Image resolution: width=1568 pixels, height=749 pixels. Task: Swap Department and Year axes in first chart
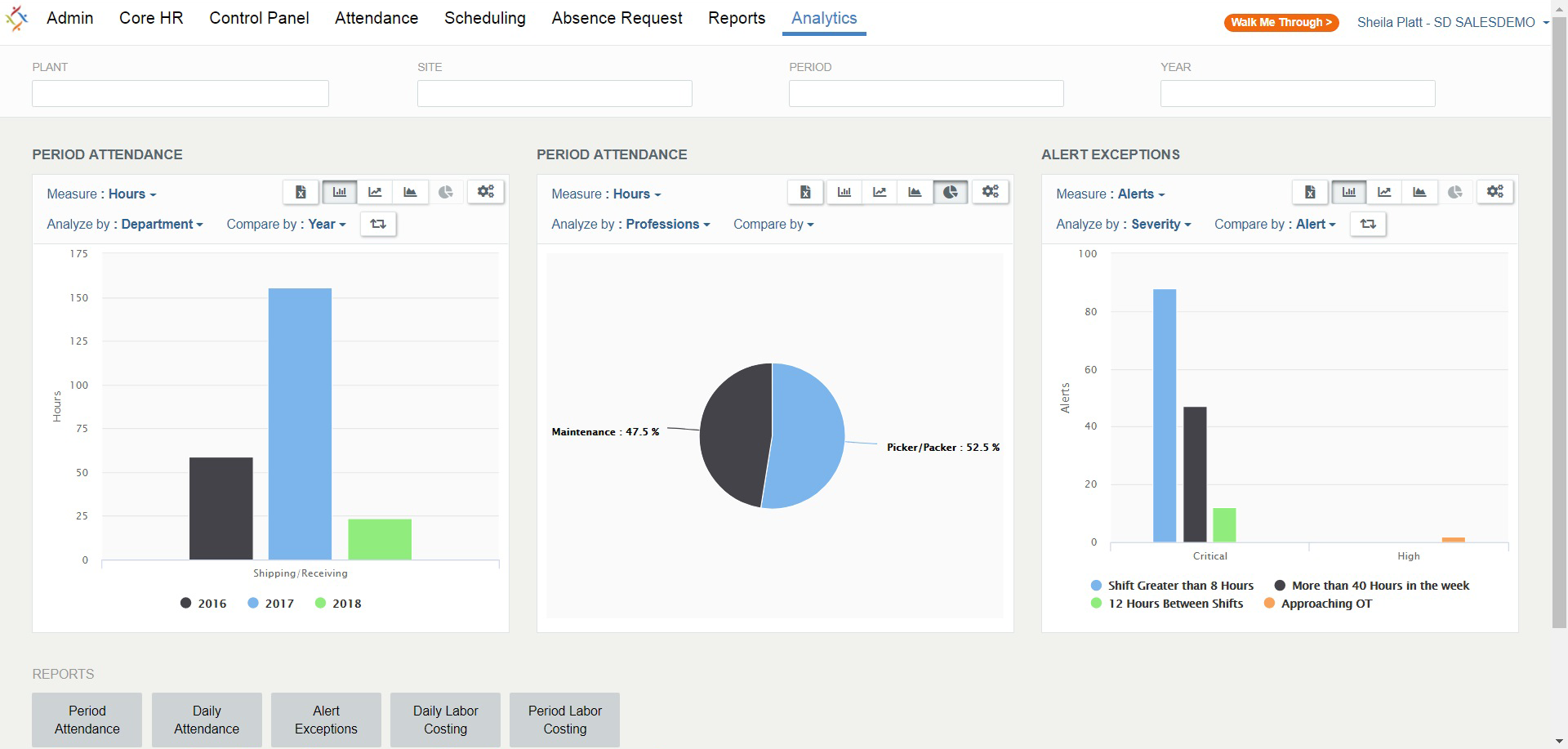click(x=378, y=224)
